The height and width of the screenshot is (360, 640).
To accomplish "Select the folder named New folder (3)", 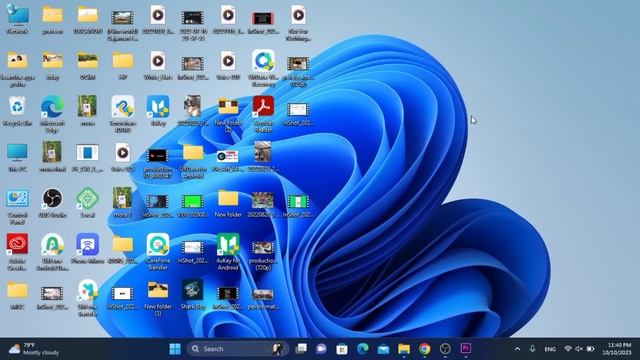I will click(x=158, y=298).
